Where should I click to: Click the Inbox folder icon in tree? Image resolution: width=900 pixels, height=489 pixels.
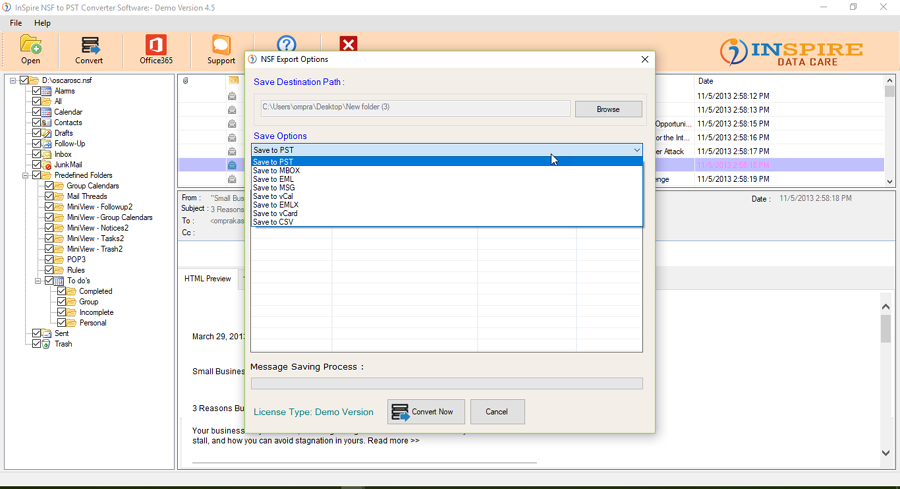(46, 154)
